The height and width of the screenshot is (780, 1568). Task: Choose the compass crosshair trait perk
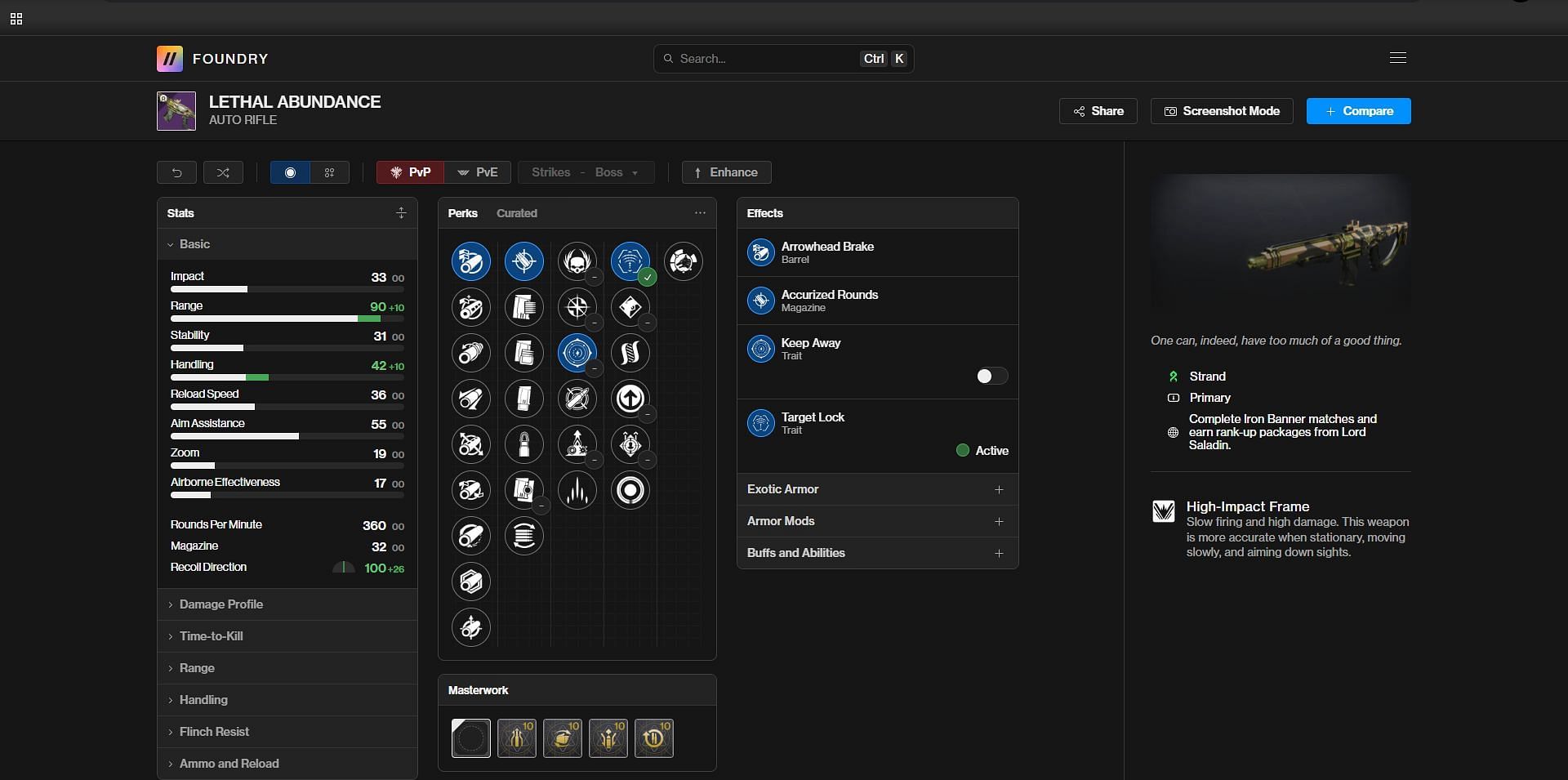coord(577,307)
